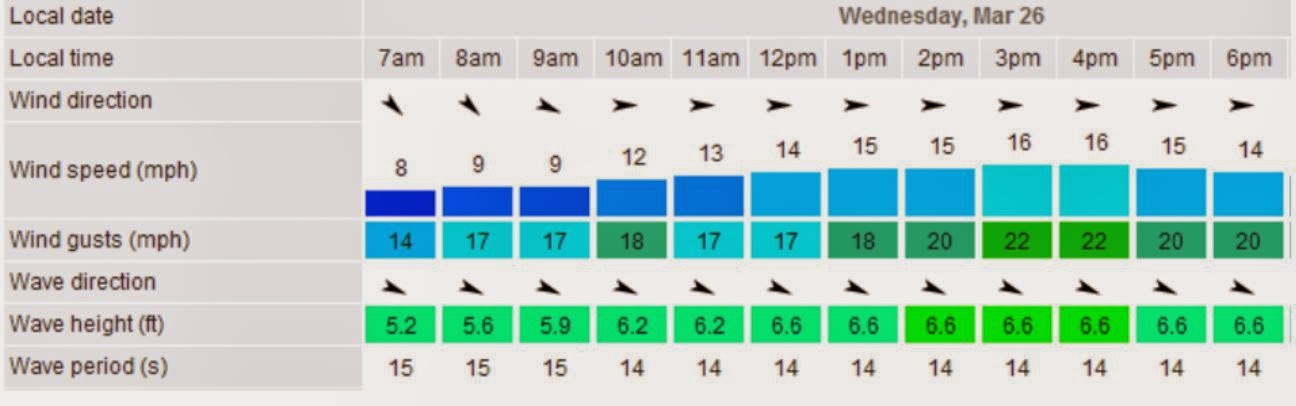Click the 4pm wave direction arrow
The height and width of the screenshot is (406, 1296).
pyautogui.click(x=1089, y=287)
